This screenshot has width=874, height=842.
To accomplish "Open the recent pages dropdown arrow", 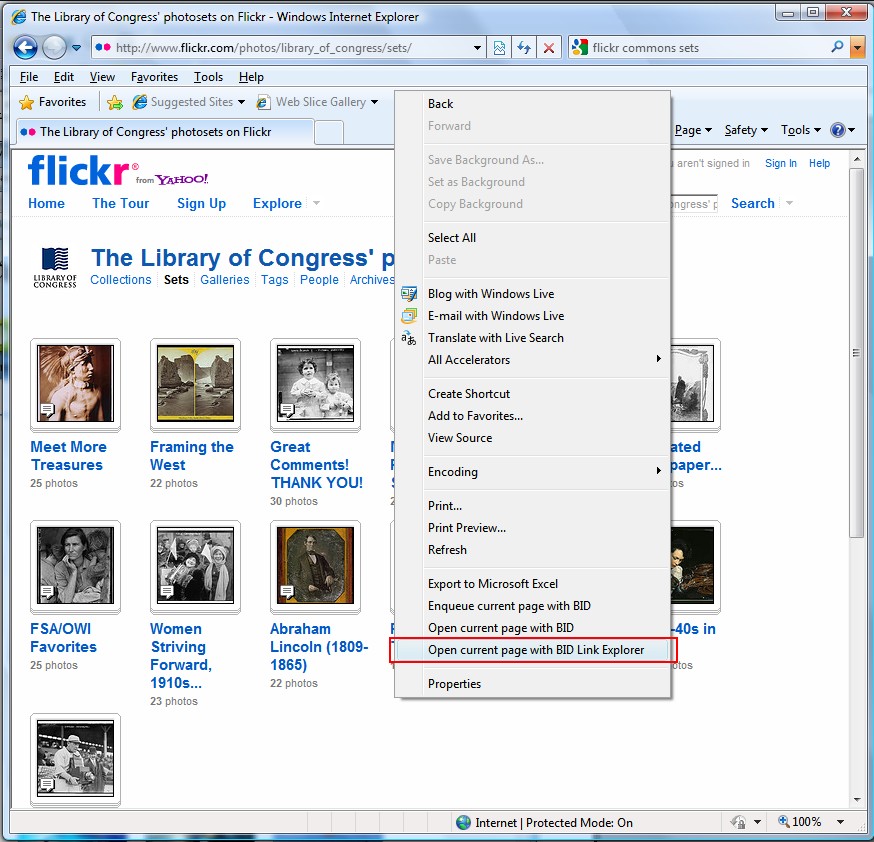I will coord(76,48).
